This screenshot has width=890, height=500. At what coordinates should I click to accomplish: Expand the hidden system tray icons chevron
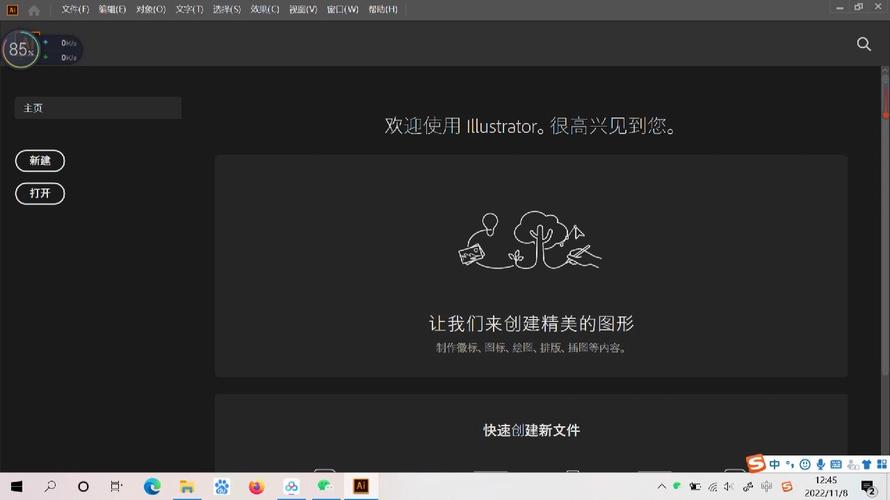[661, 487]
